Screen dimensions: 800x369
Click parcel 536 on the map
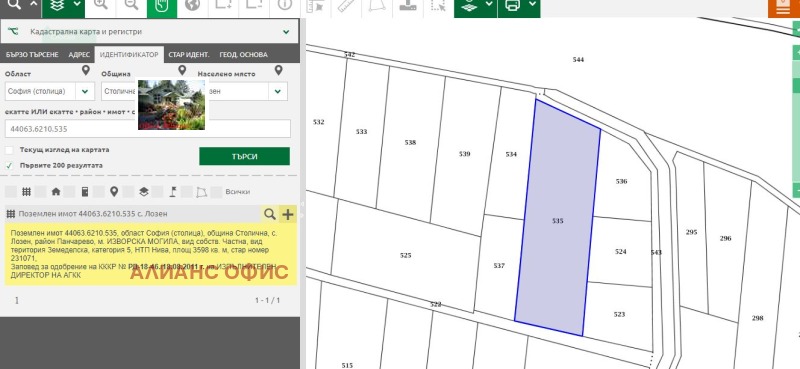click(621, 181)
